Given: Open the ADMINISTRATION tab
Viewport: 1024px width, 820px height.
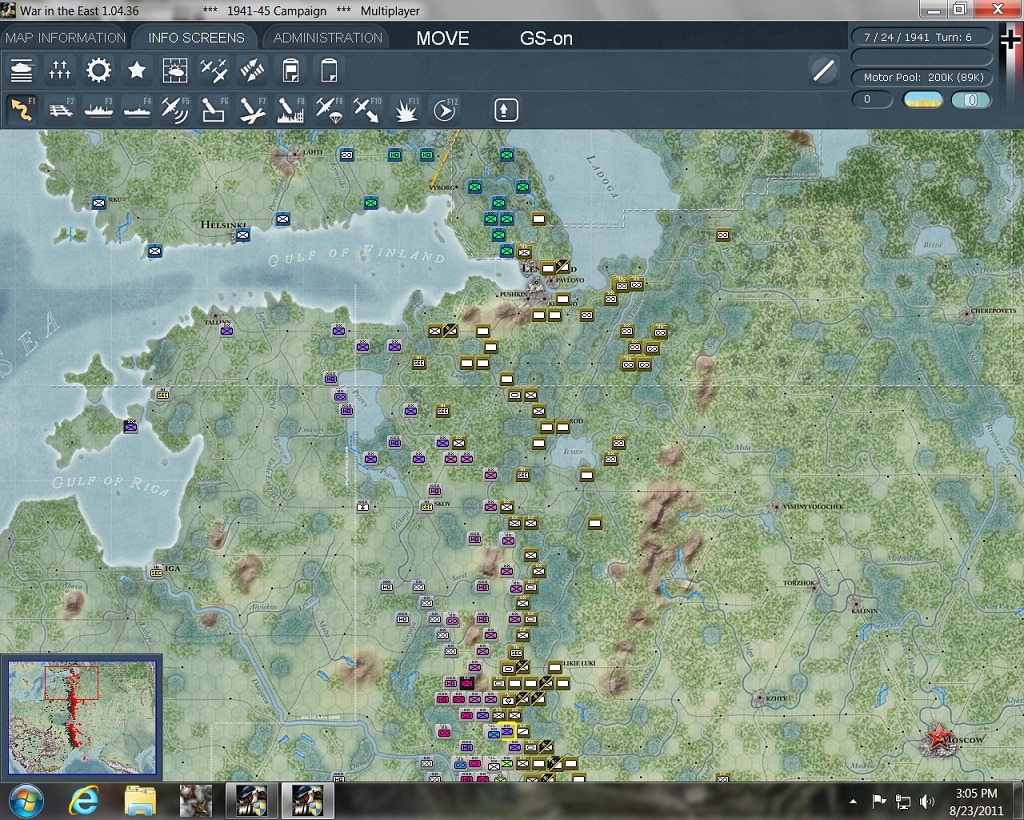Looking at the screenshot, I should tap(328, 38).
